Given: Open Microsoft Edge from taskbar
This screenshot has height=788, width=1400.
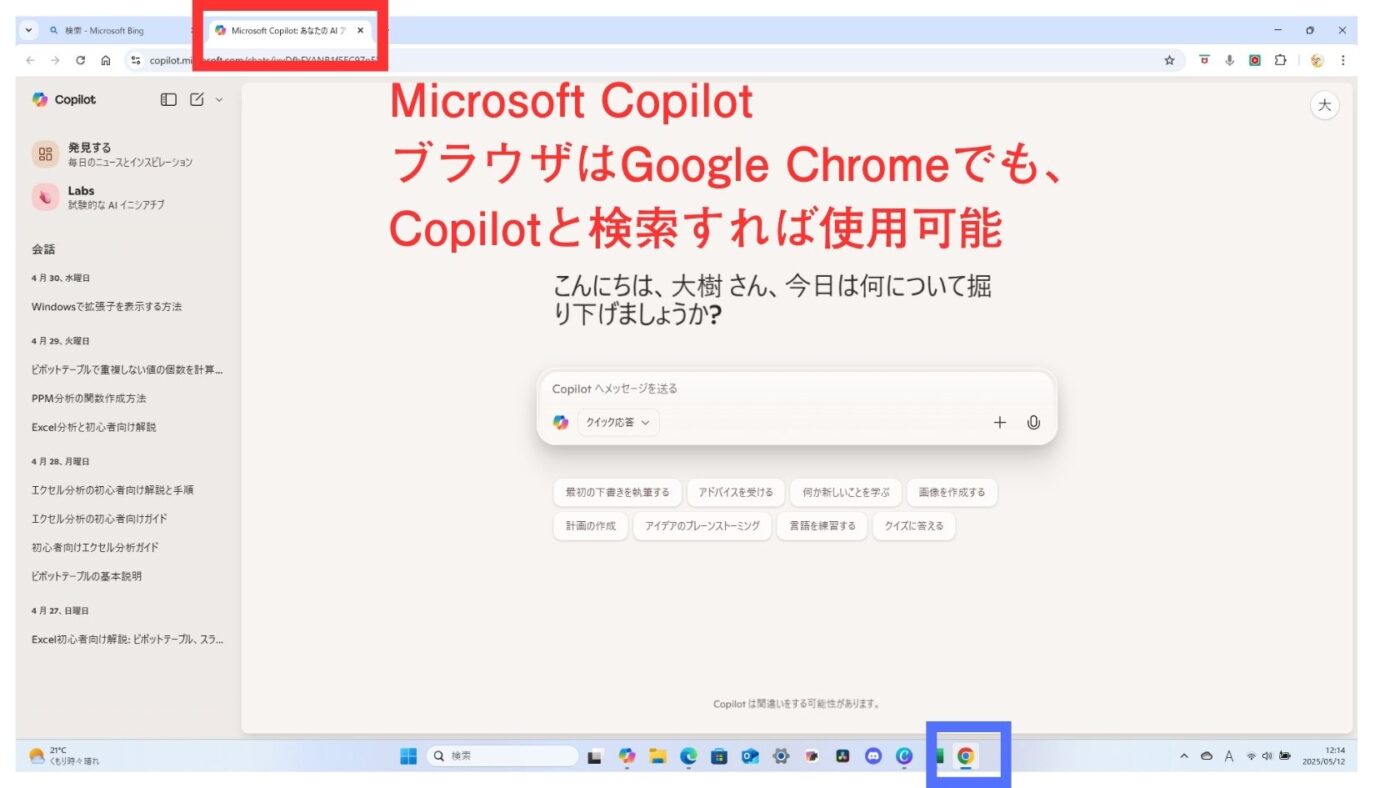Looking at the screenshot, I should coord(688,757).
